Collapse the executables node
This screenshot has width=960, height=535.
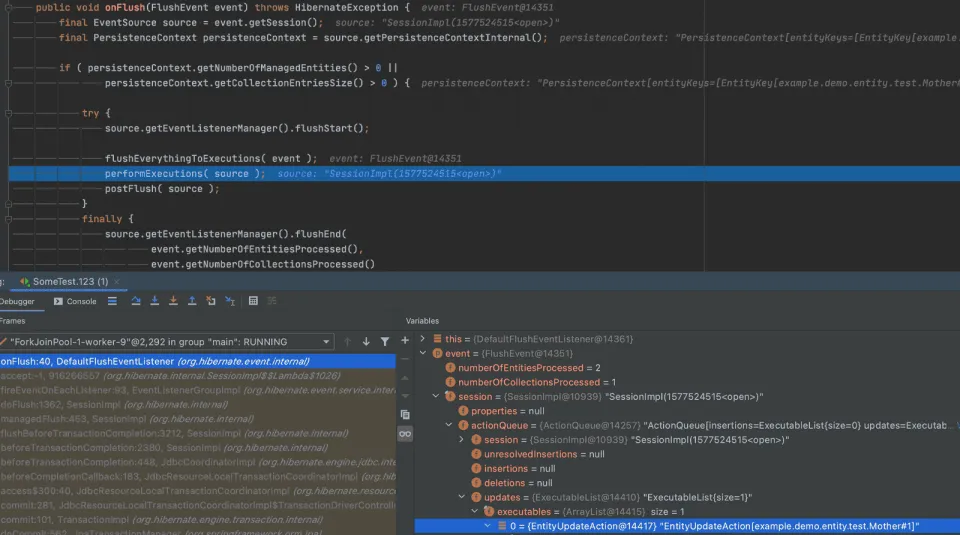(474, 511)
